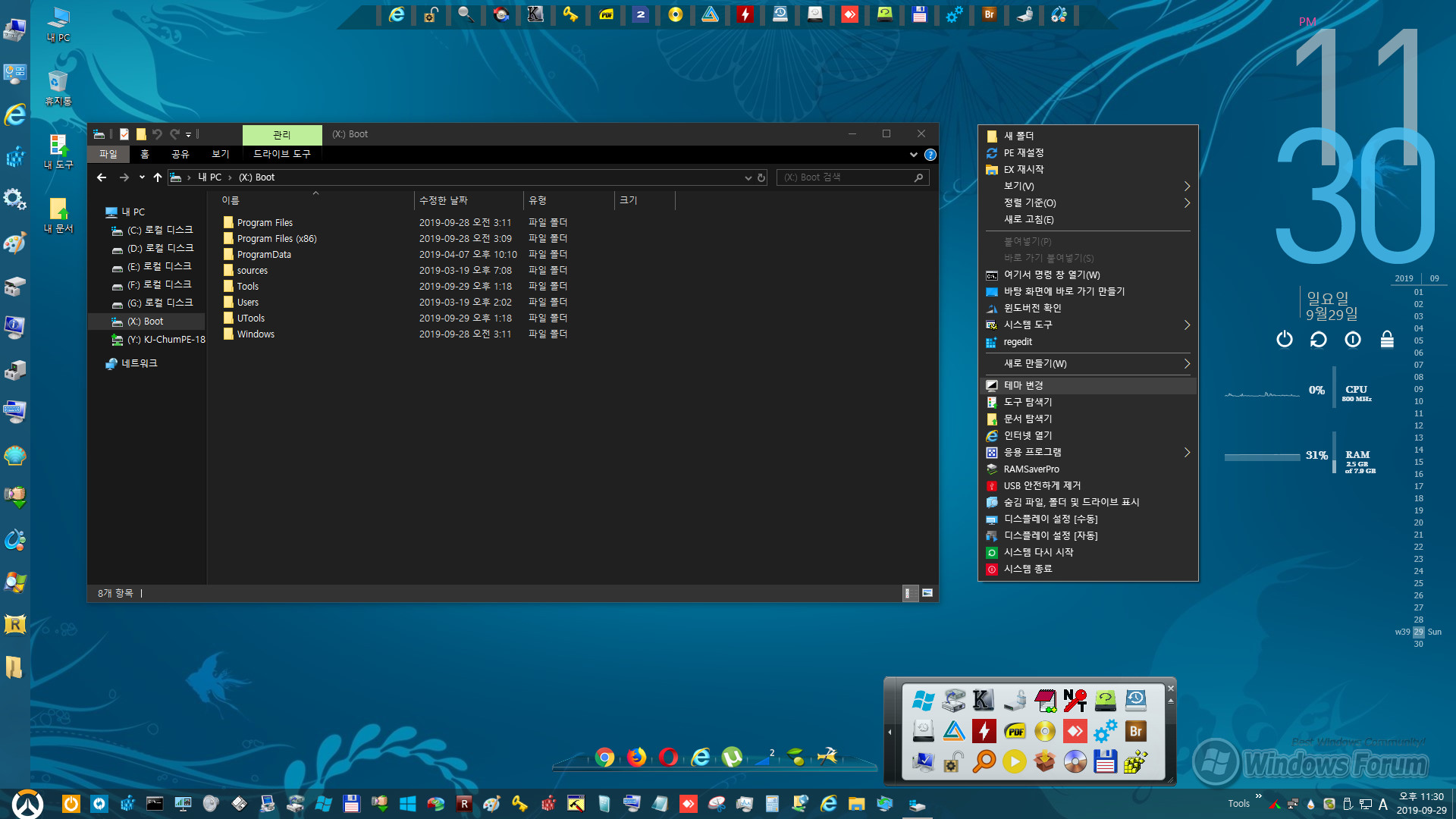This screenshot has height=819, width=1456.
Task: Go up one folder level
Action: (158, 177)
